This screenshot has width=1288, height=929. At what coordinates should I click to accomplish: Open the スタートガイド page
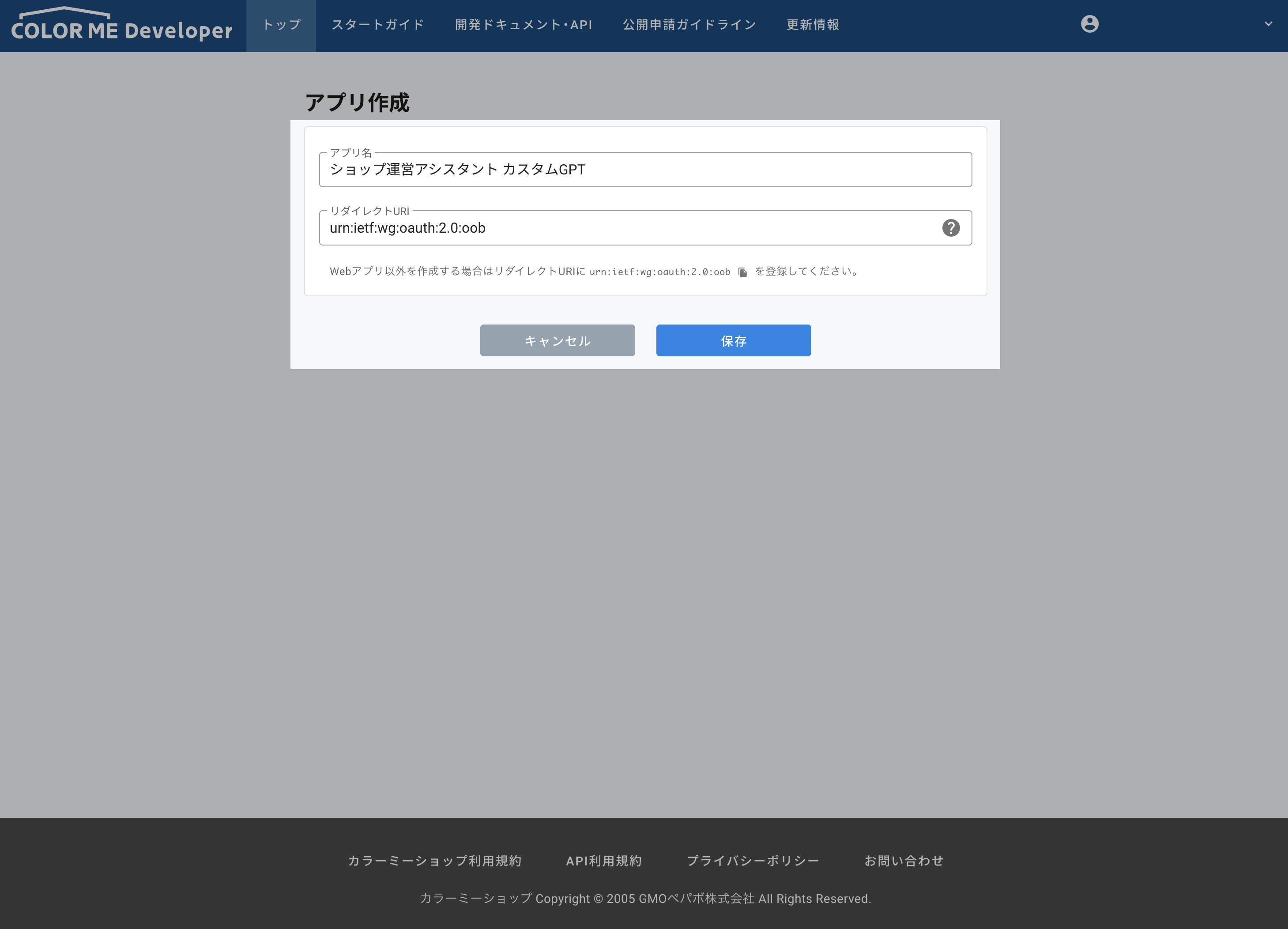point(377,25)
